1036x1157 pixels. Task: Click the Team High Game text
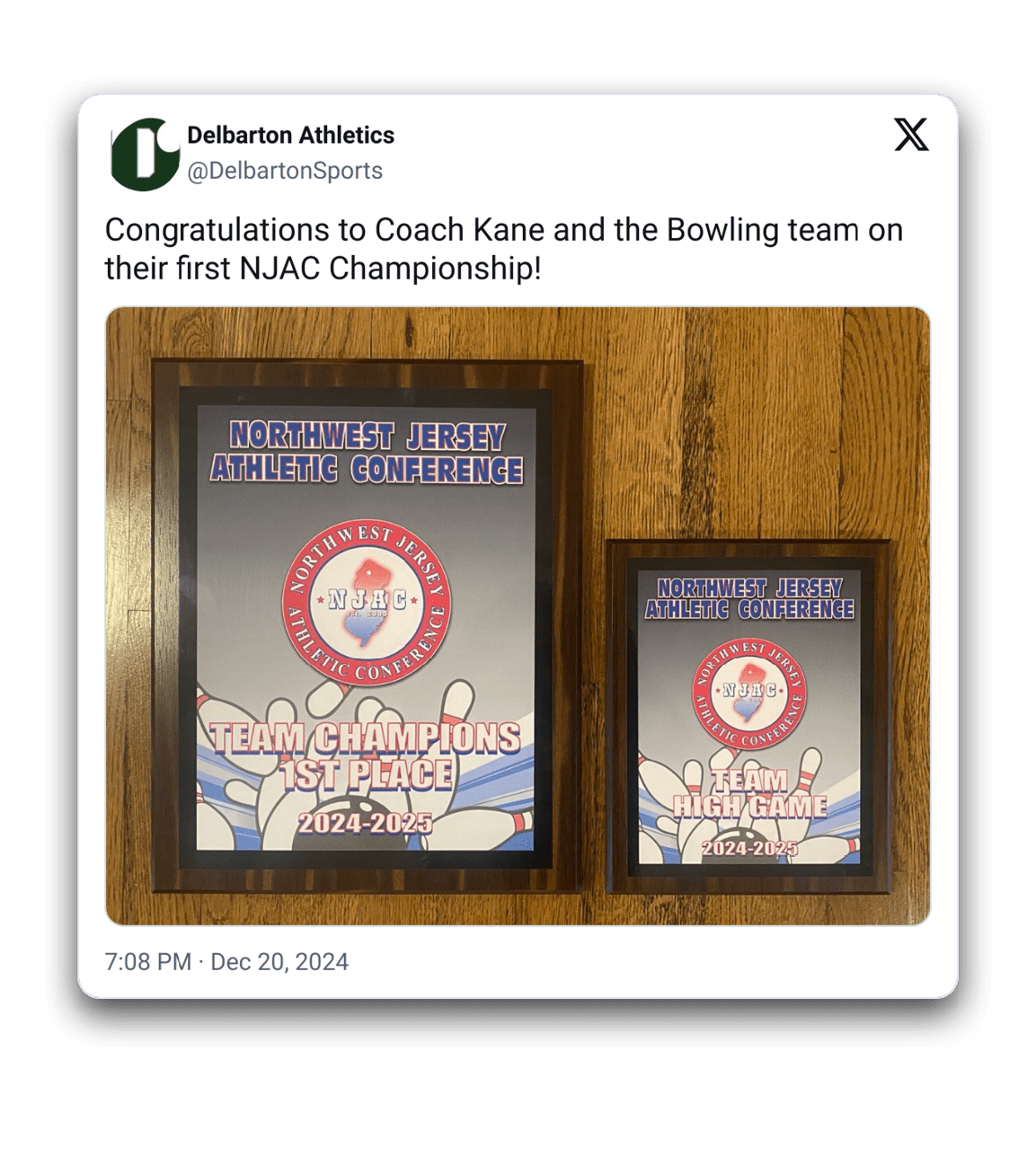tap(750, 793)
